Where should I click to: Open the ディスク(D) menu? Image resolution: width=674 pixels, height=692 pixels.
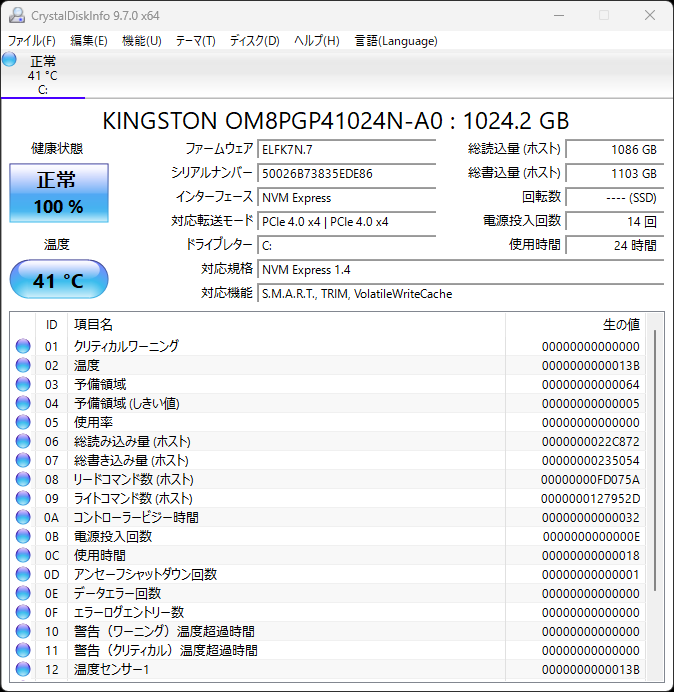255,41
